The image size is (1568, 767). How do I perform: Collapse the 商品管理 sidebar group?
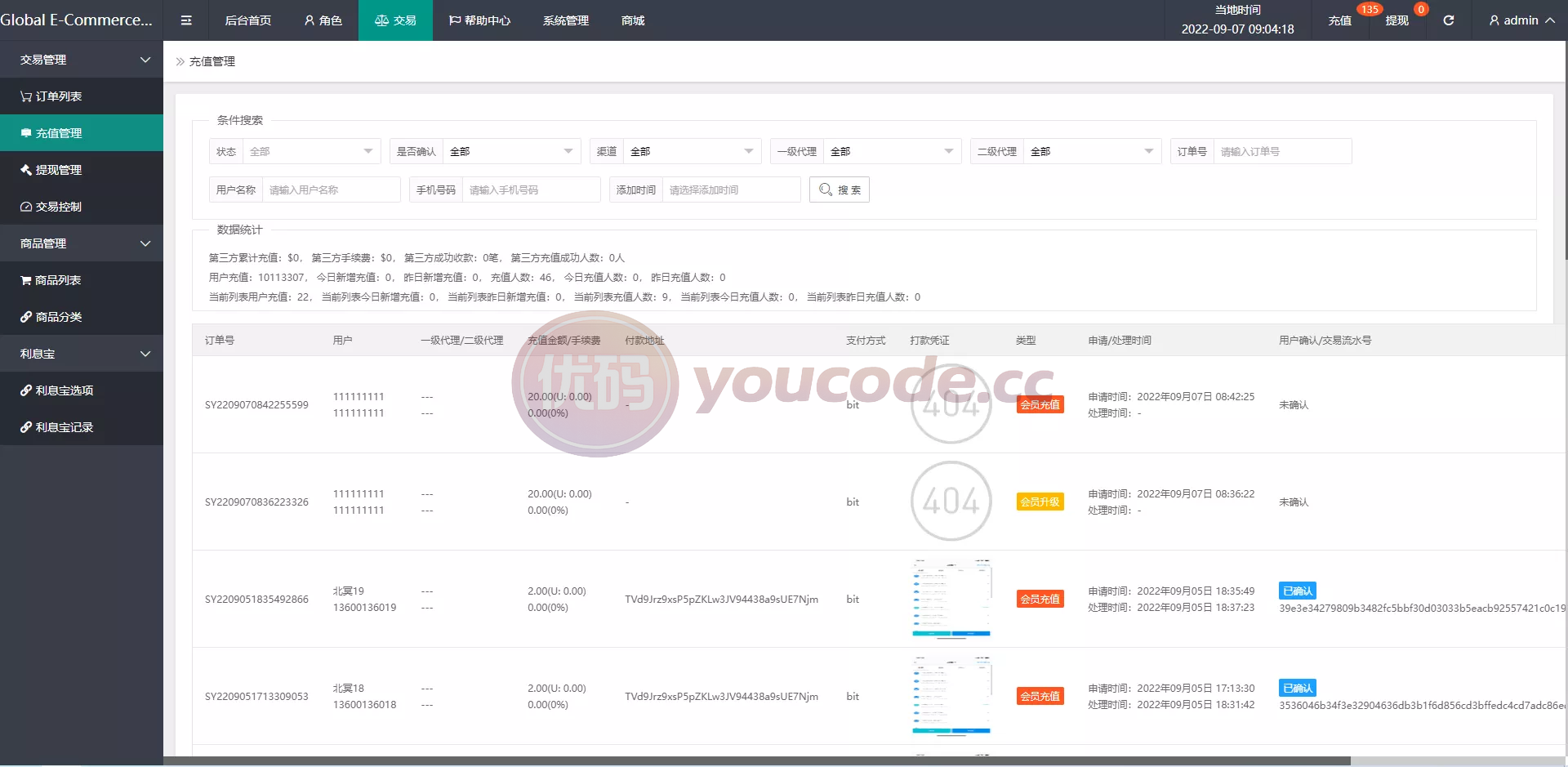pos(82,243)
